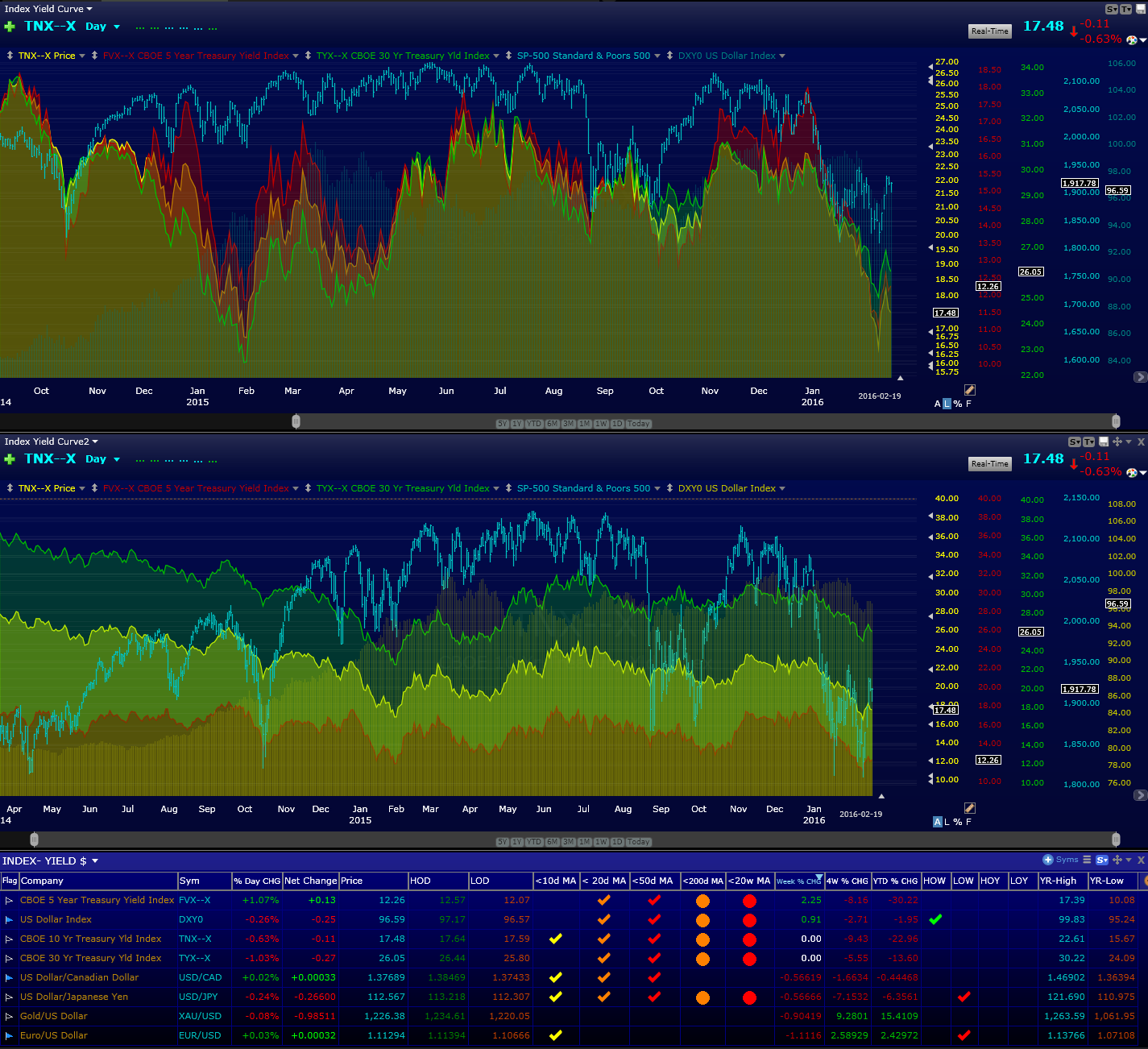Toggle logarithmic scale L under top chart

tap(947, 404)
